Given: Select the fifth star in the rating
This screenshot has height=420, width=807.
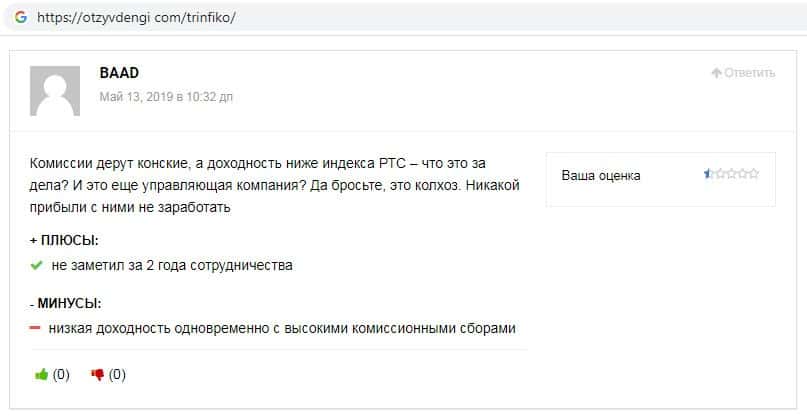Looking at the screenshot, I should pos(754,174).
